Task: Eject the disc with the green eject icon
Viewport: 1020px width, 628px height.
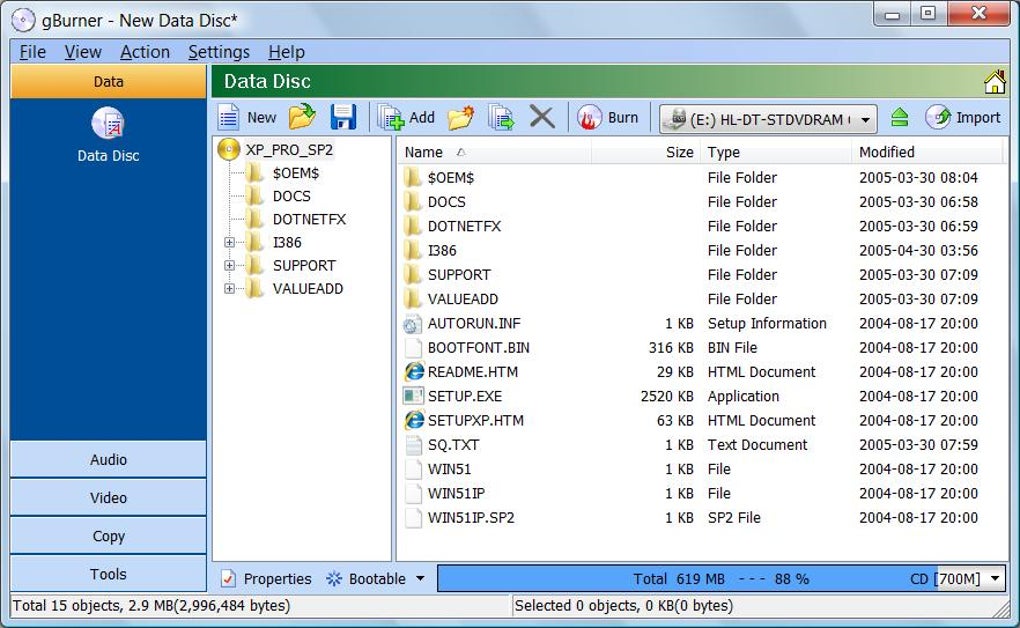Action: [x=900, y=118]
